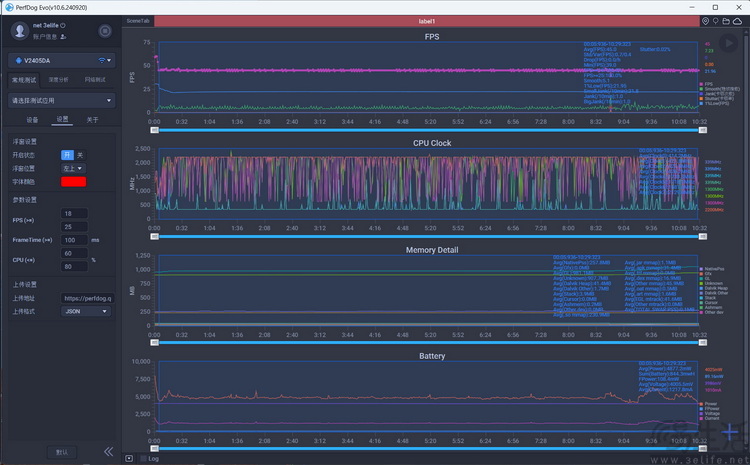750x465 pixels.
Task: Click the record icon beside Log
Action: coord(129,458)
